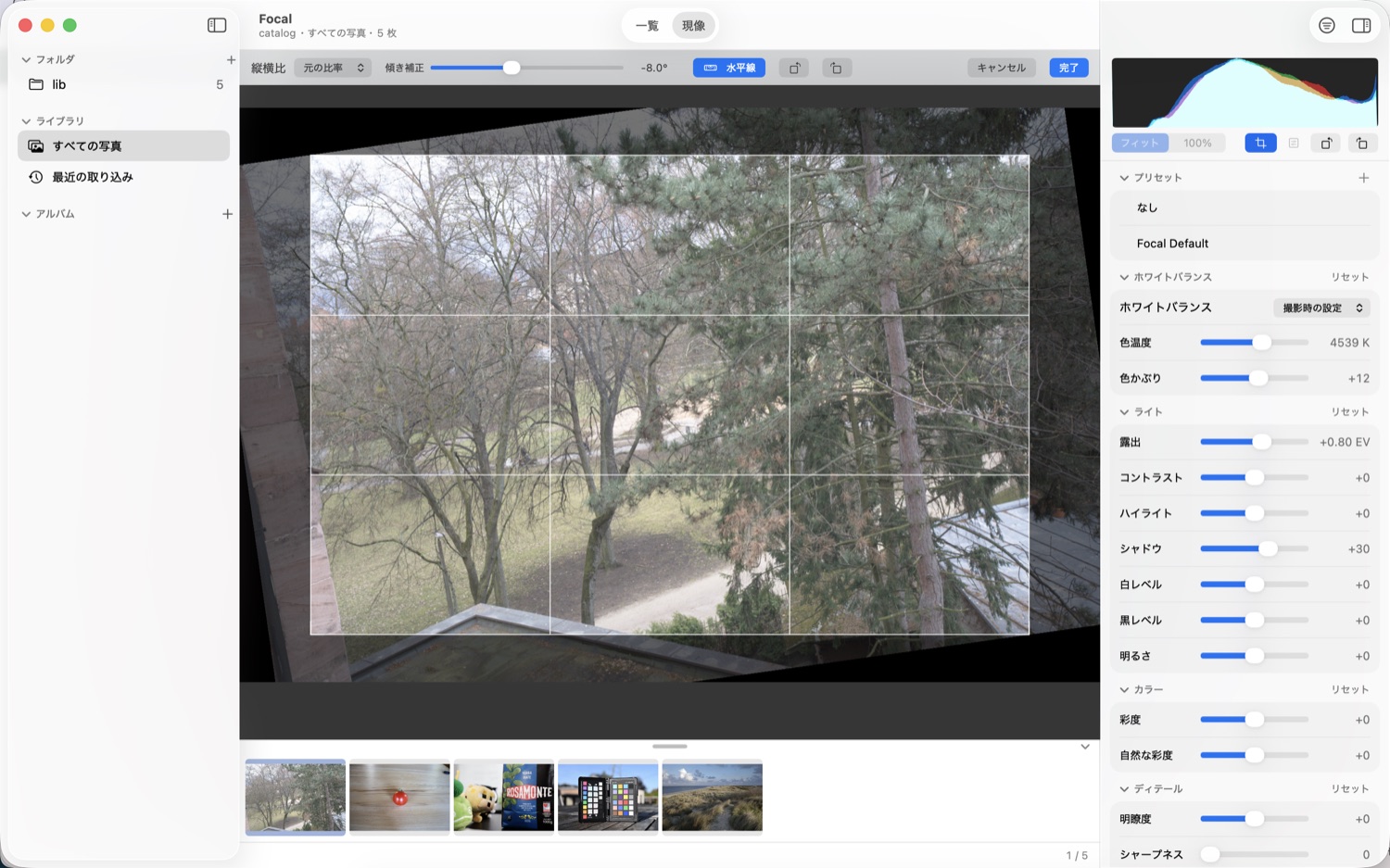Create a new album with アルバム plus

coord(227,214)
